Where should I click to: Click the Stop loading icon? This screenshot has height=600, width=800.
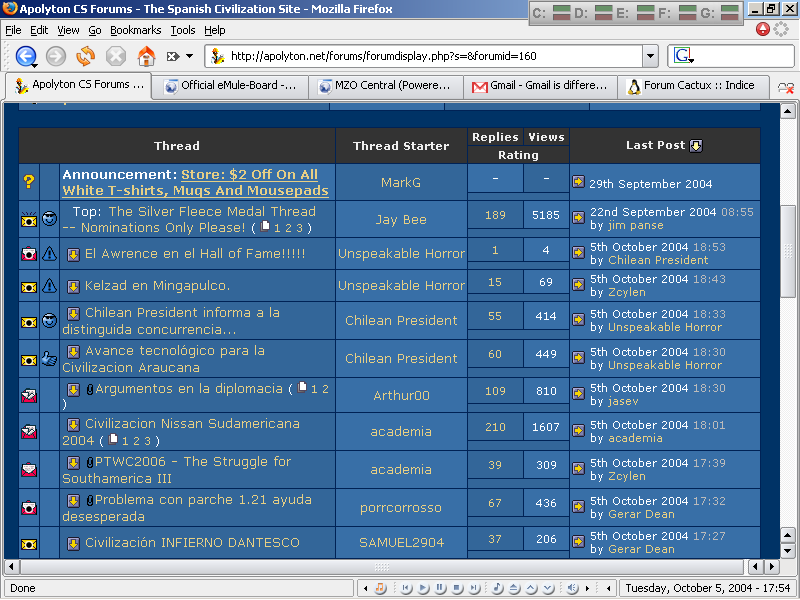click(116, 56)
